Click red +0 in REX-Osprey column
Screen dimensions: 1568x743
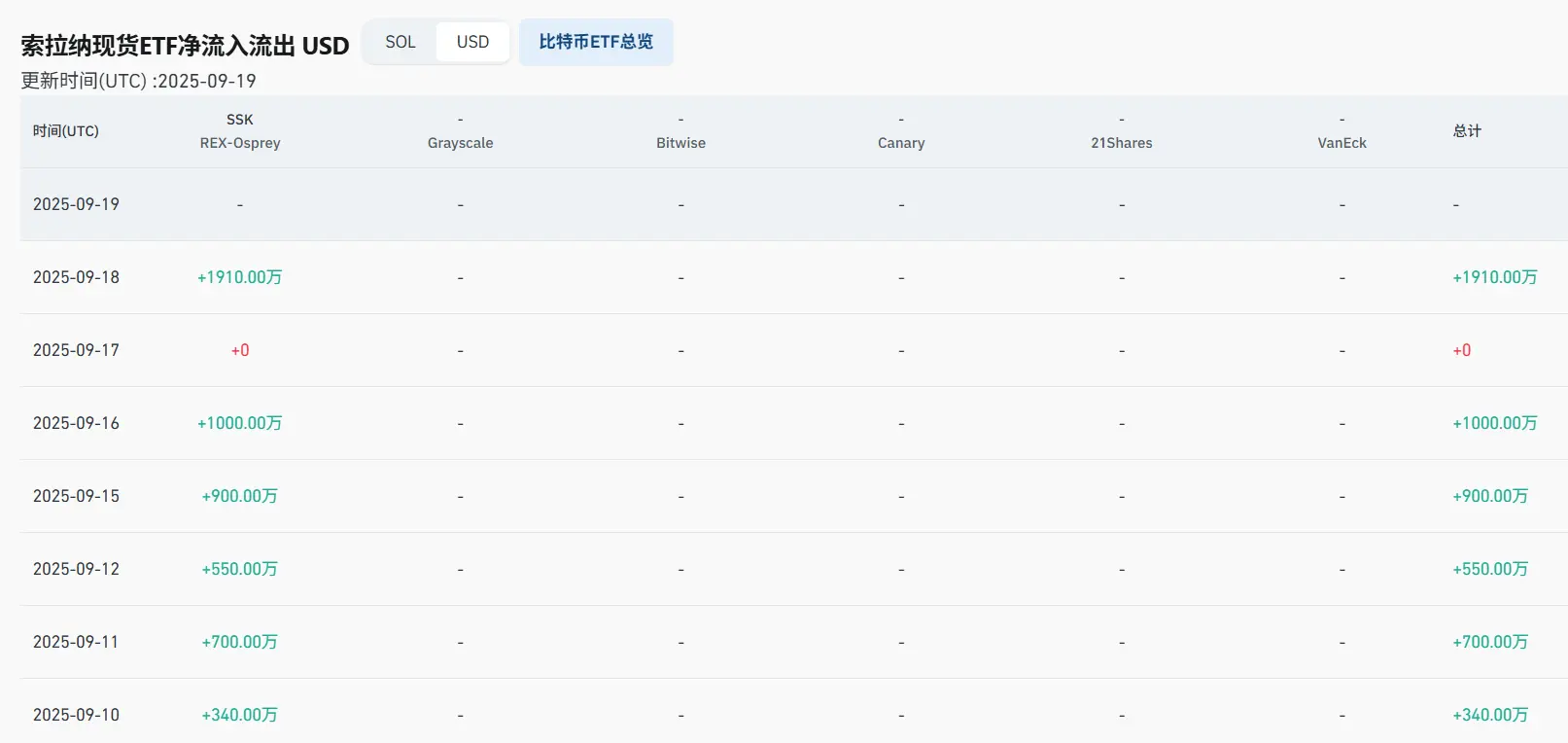pos(240,350)
